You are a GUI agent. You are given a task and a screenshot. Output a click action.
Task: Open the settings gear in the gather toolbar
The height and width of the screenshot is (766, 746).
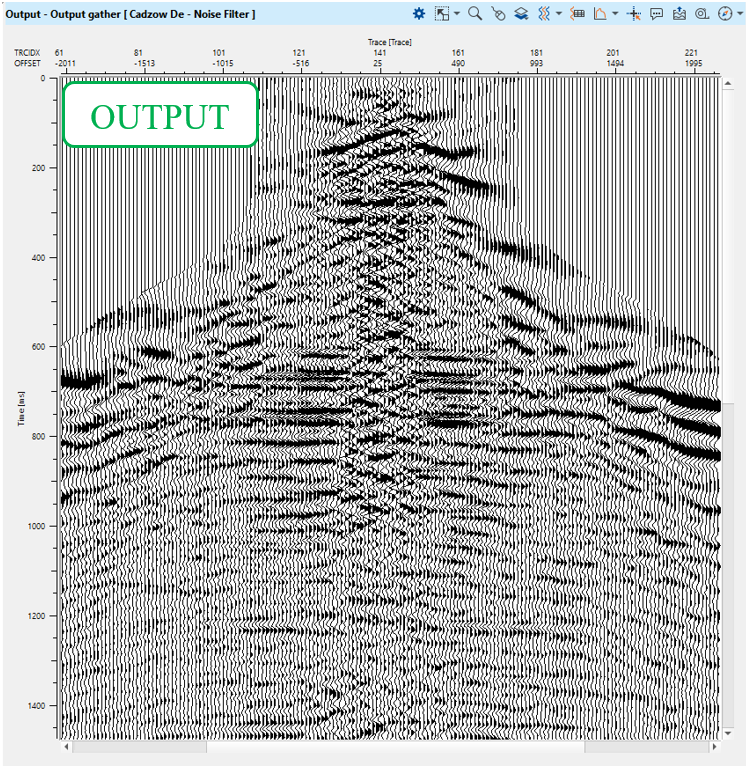(x=419, y=14)
